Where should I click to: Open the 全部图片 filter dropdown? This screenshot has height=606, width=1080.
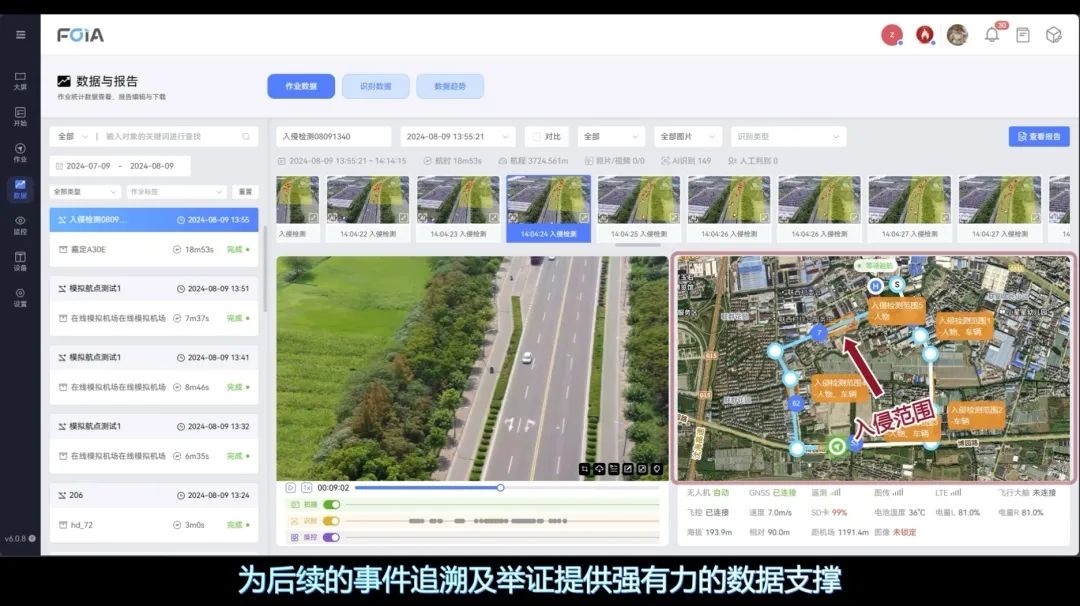click(688, 137)
